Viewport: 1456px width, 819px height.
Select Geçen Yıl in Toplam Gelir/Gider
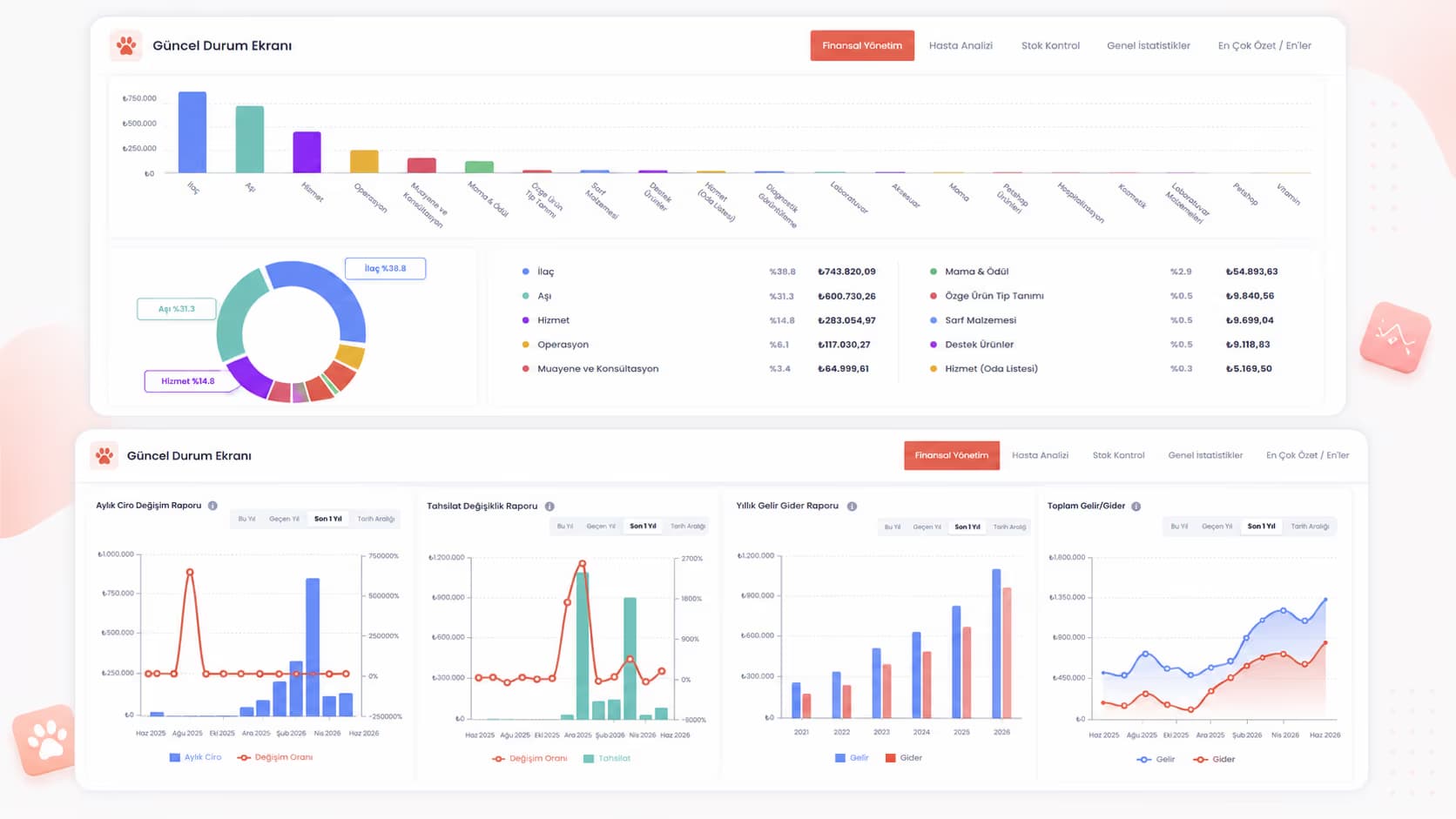coord(1217,527)
